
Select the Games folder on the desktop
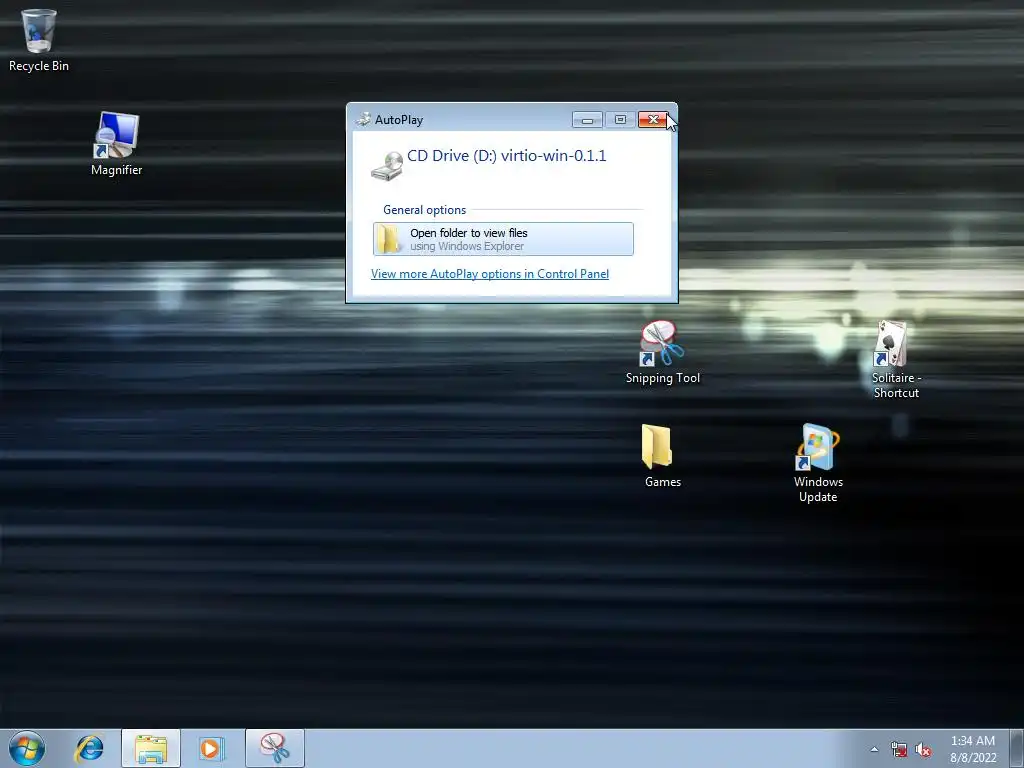[x=662, y=456]
